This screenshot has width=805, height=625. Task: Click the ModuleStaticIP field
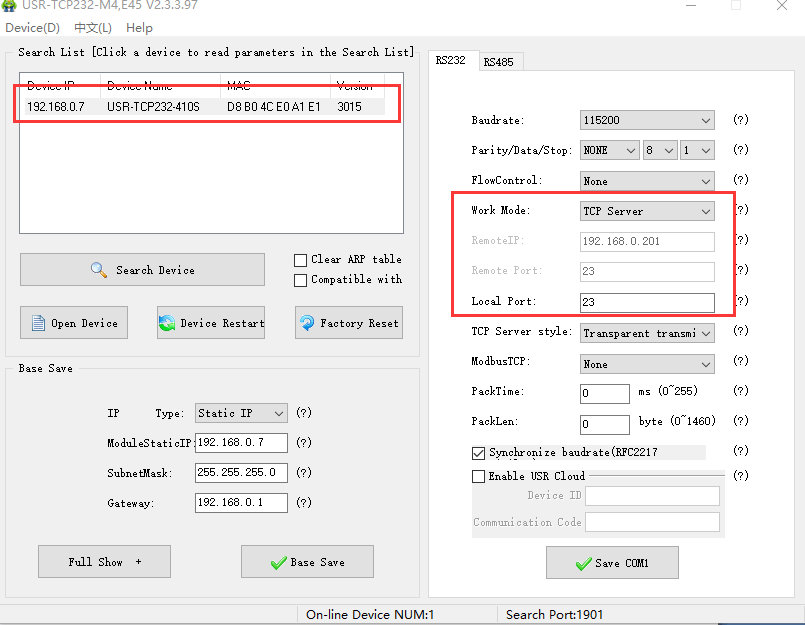pos(241,443)
